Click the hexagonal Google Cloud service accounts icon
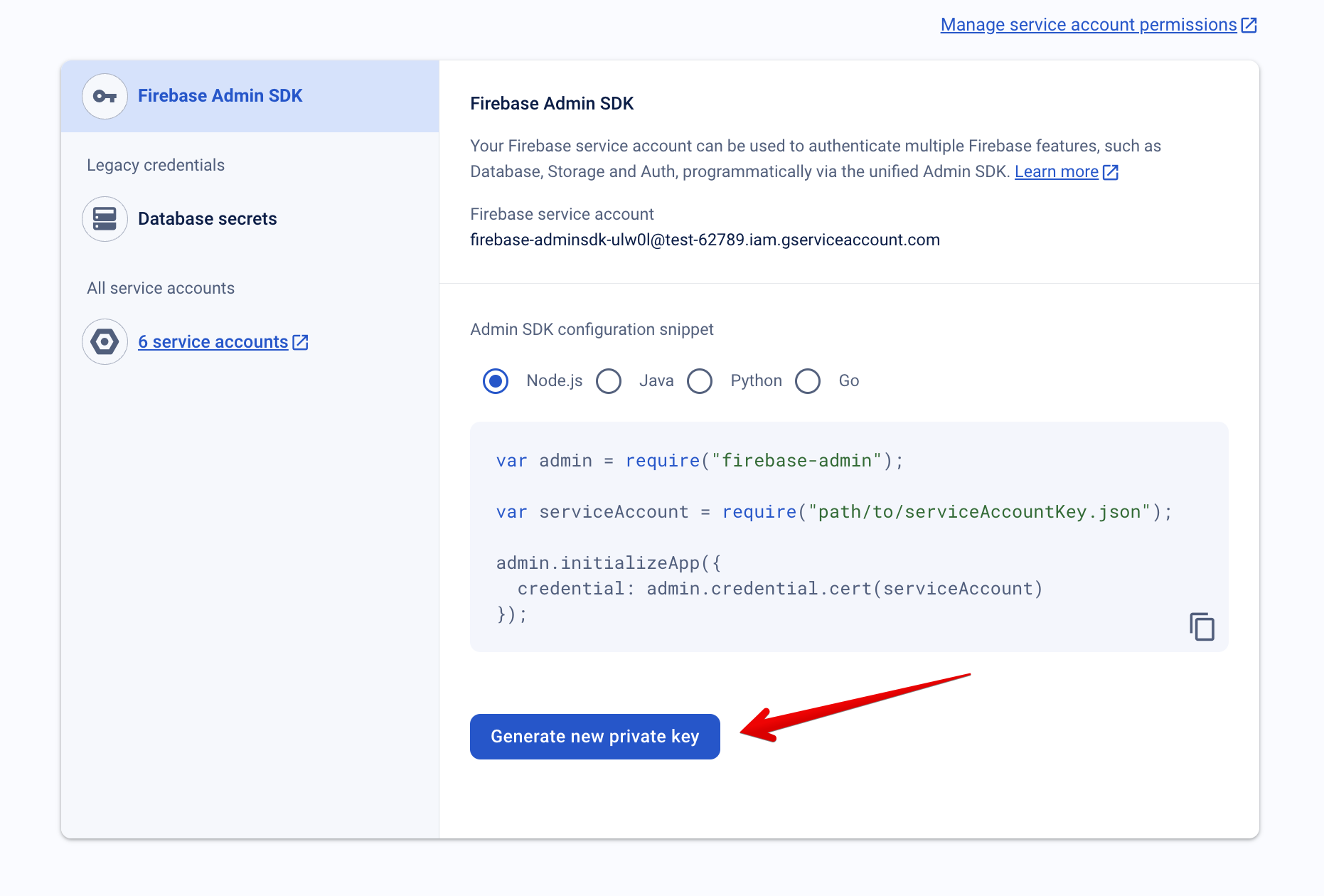This screenshot has height=896, width=1324. (105, 341)
